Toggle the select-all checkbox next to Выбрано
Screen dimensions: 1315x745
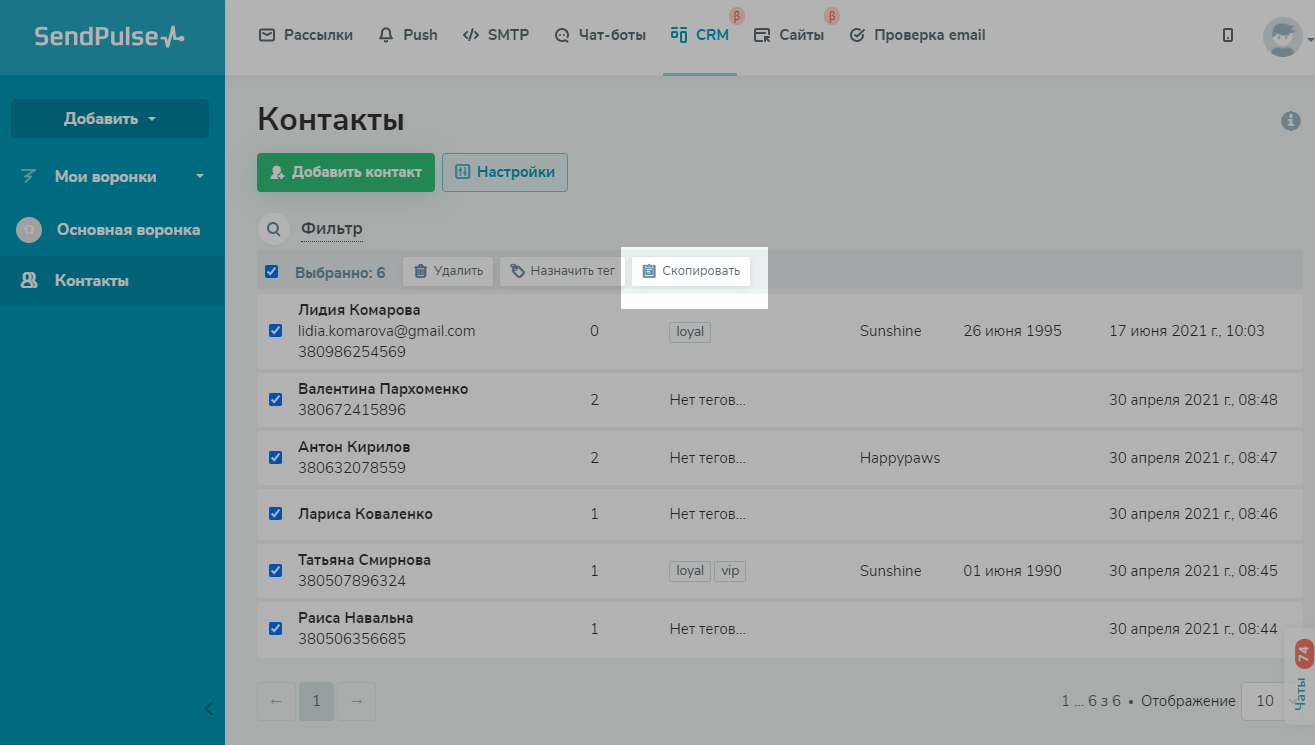point(272,272)
